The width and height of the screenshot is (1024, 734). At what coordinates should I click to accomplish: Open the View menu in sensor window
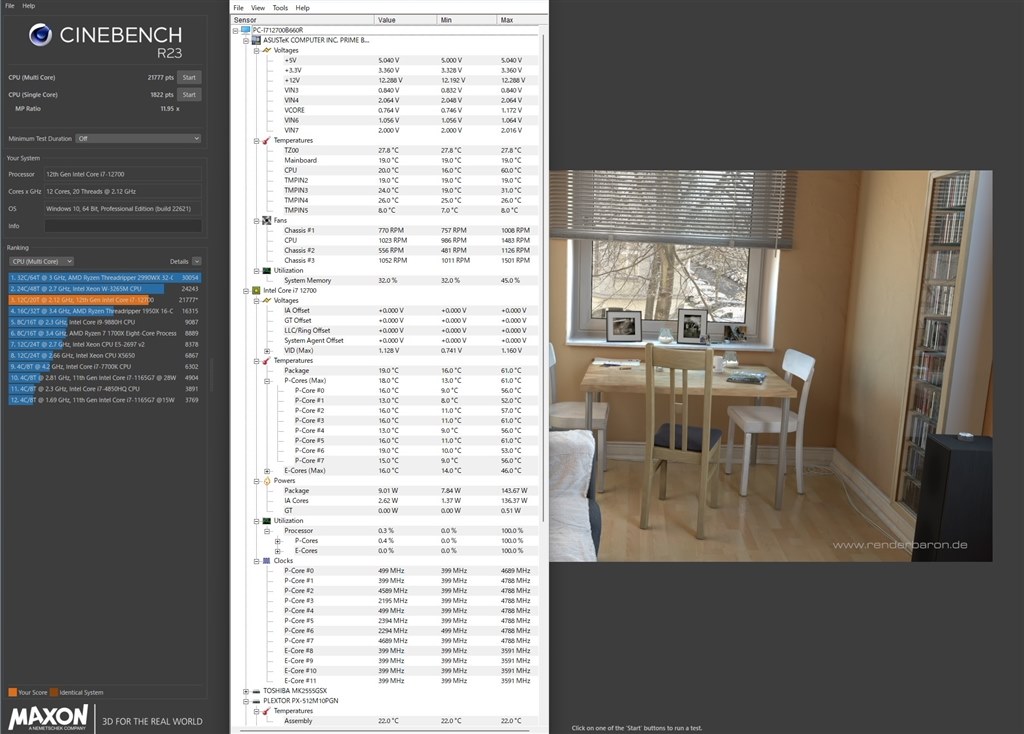tap(258, 8)
